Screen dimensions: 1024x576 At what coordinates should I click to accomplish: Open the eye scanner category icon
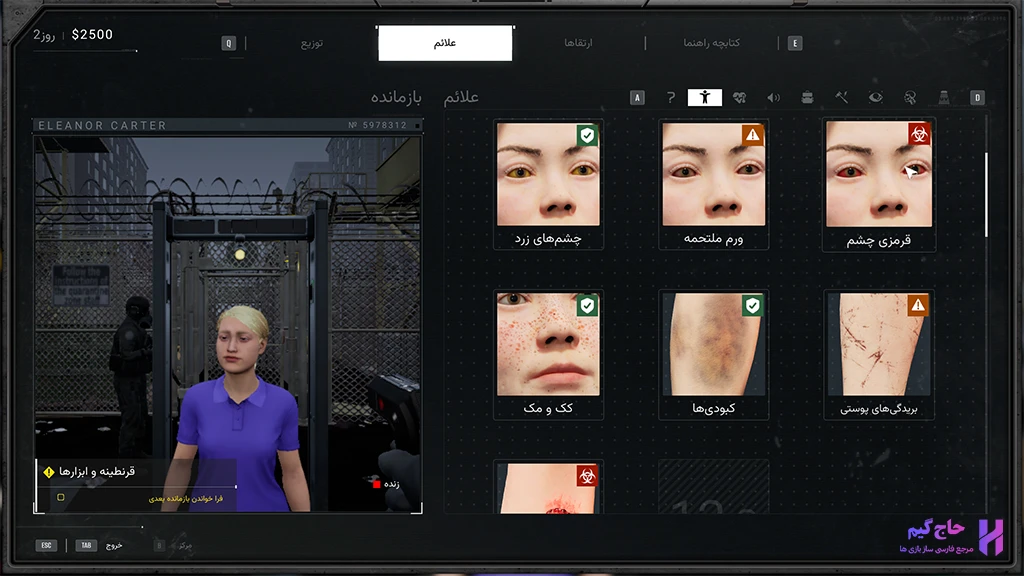pos(876,97)
